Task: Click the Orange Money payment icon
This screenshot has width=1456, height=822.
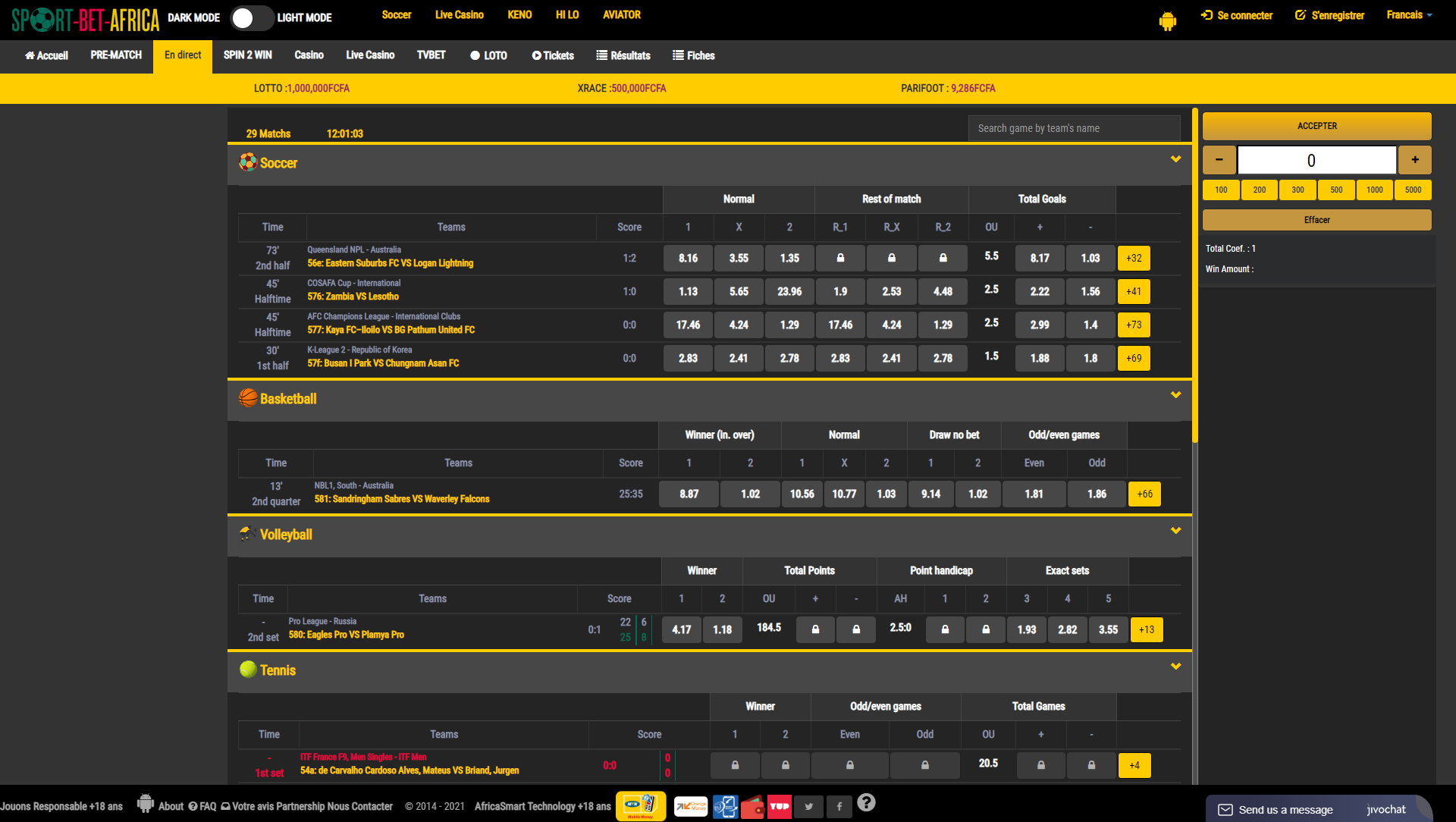Action: [x=690, y=807]
